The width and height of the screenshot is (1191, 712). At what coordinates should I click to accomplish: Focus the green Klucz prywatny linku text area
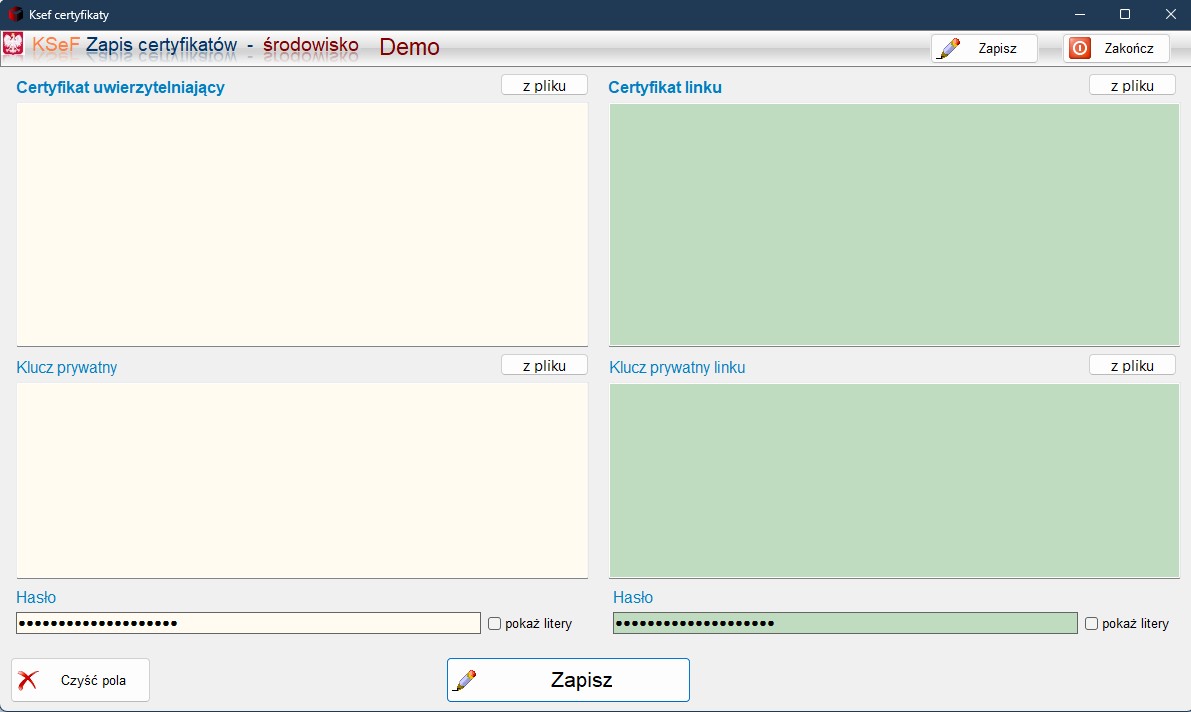point(894,480)
